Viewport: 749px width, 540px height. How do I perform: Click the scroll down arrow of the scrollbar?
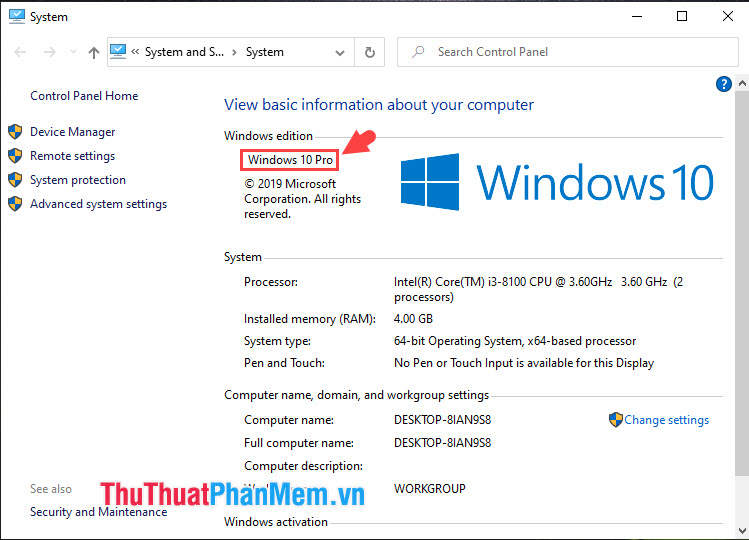click(742, 531)
